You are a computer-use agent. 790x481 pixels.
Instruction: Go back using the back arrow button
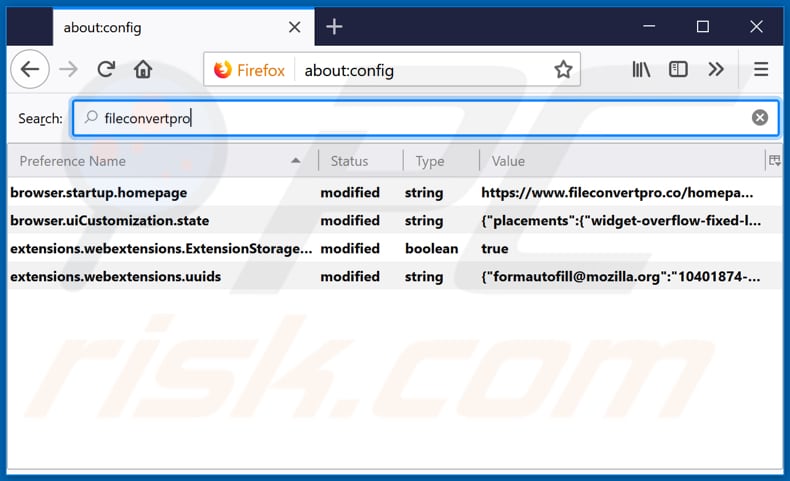point(30,69)
